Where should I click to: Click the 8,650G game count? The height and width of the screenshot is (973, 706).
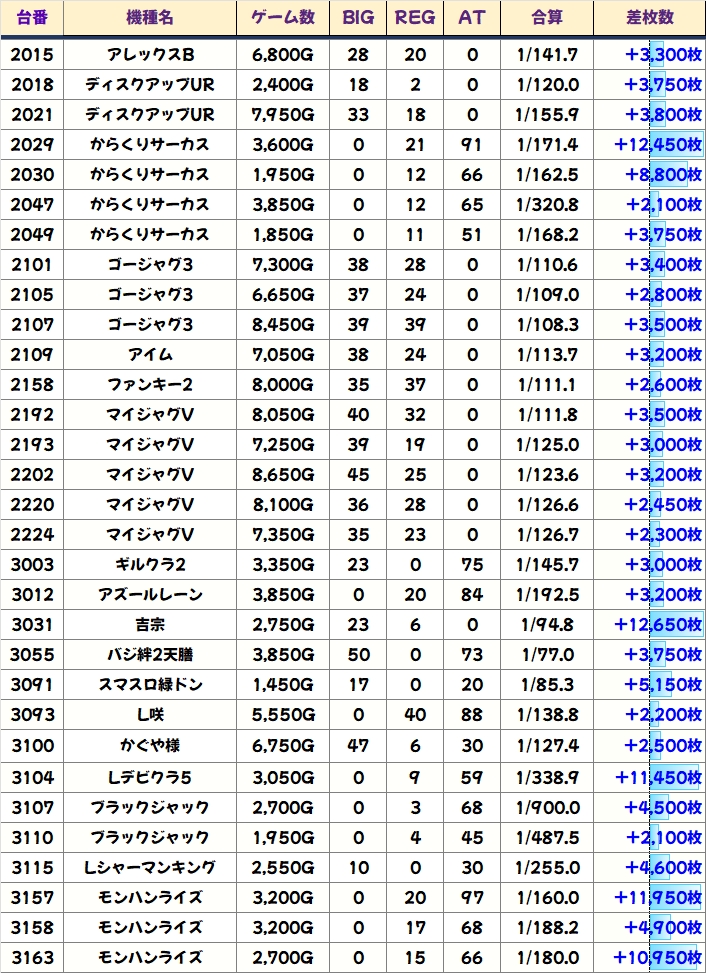click(x=283, y=475)
